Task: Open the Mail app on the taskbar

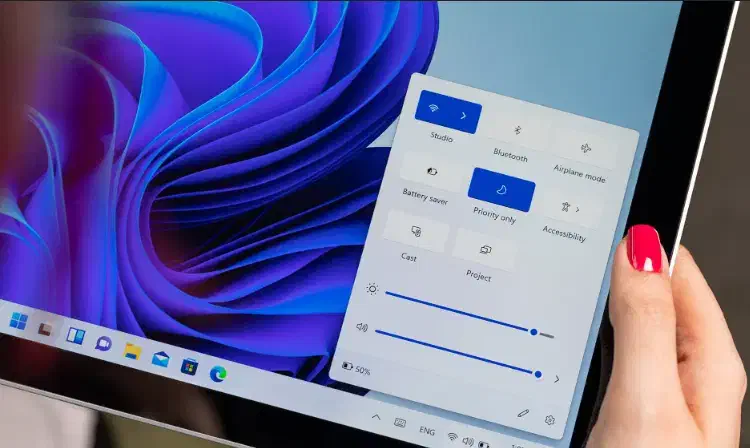Action: [161, 358]
